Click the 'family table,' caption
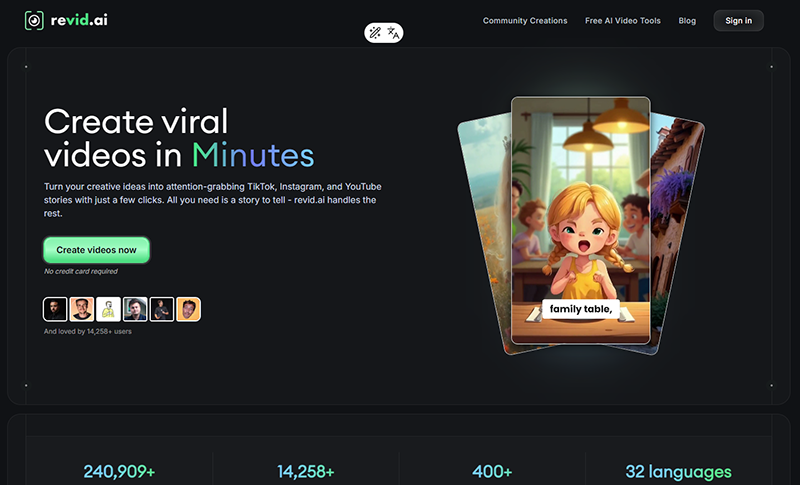Image resolution: width=800 pixels, height=485 pixels. coord(581,309)
